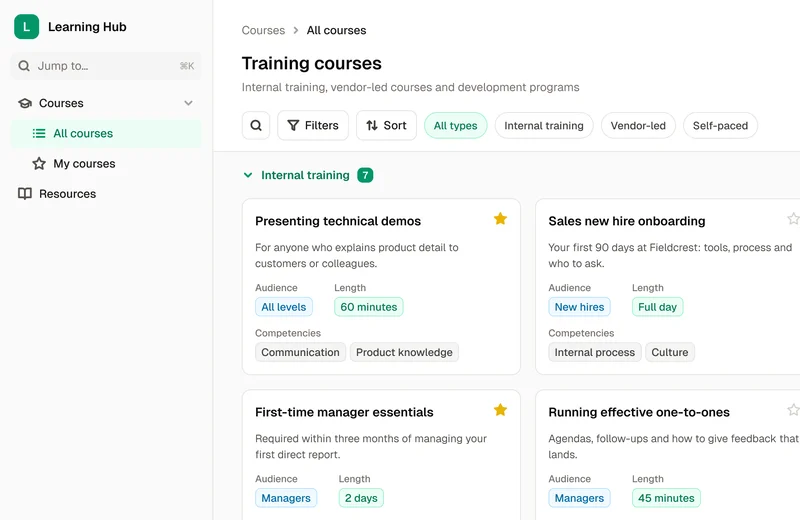Click the Jump to magnifier icon
Viewport: 800px width, 520px height.
point(24,66)
